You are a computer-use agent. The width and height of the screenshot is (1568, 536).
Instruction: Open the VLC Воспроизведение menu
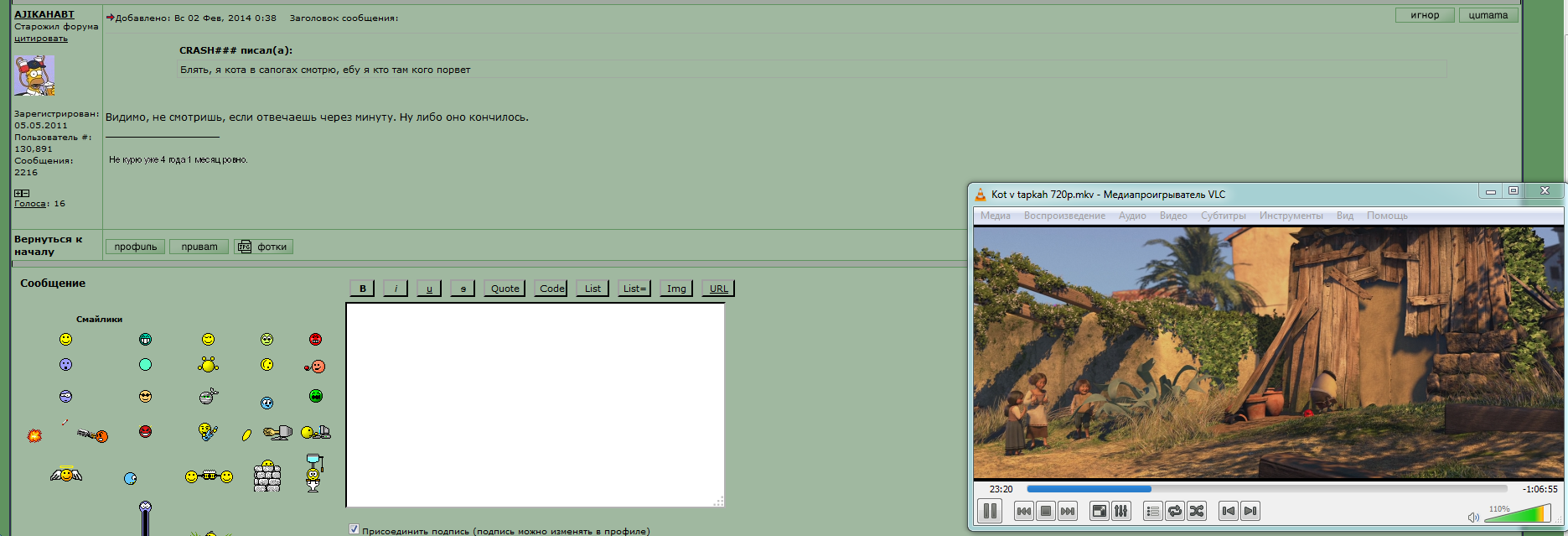point(1064,216)
